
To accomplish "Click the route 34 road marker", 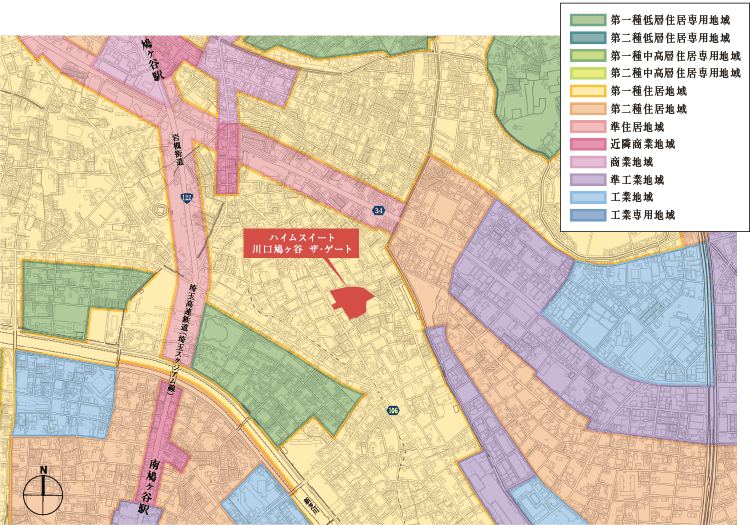I will coord(377,211).
